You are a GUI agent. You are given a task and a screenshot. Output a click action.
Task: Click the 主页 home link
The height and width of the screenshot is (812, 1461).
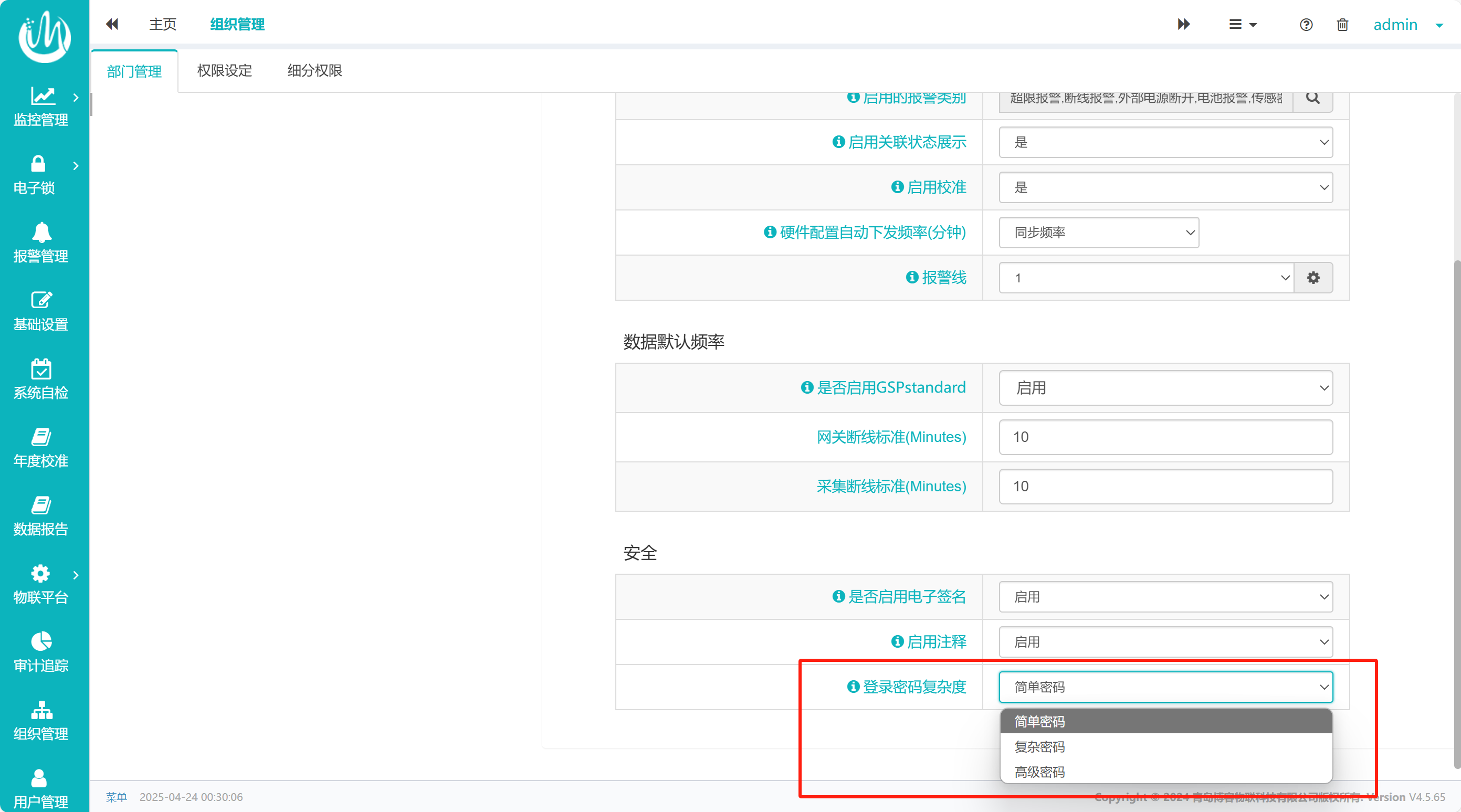[162, 24]
